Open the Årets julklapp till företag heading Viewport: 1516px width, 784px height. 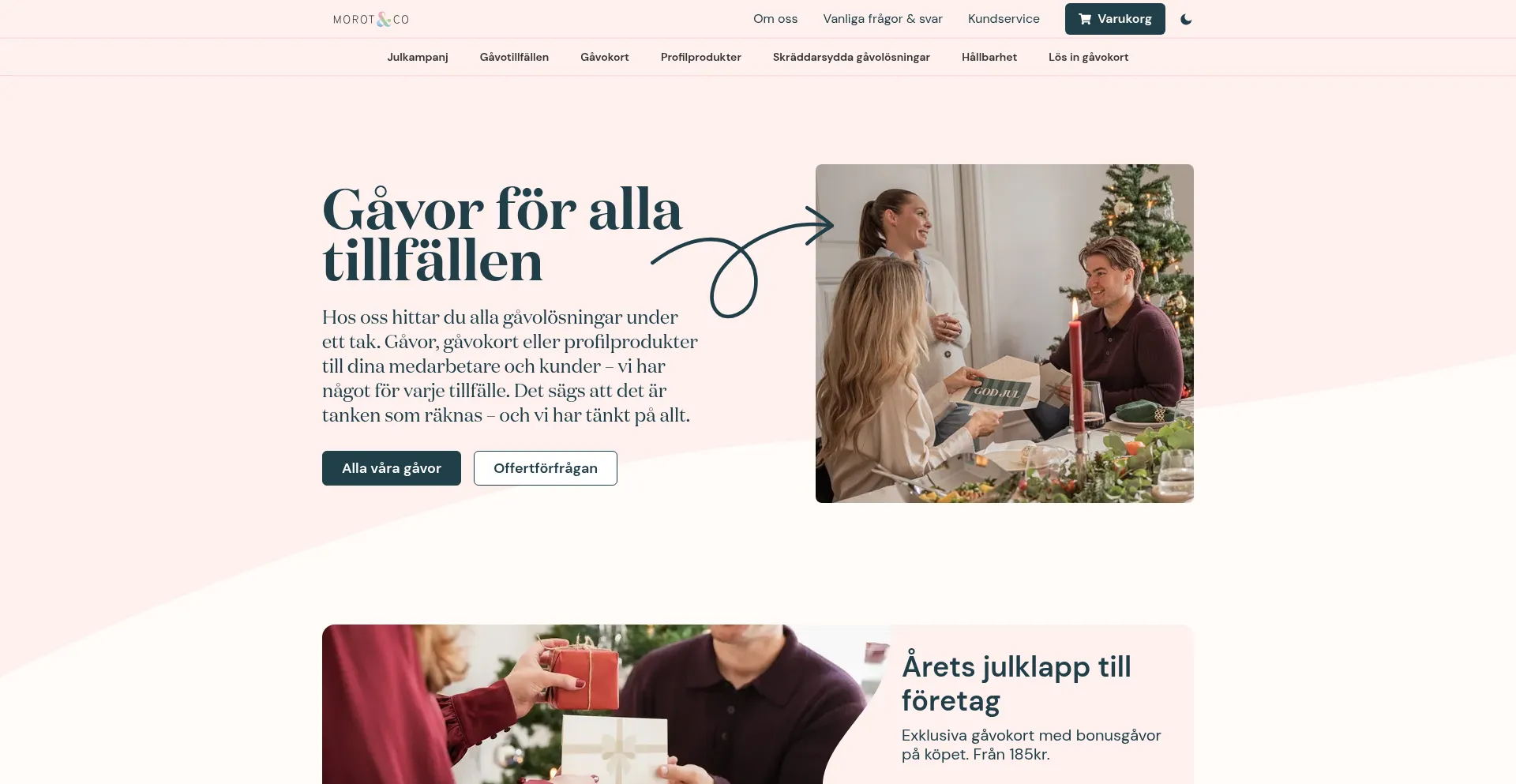coord(1016,684)
